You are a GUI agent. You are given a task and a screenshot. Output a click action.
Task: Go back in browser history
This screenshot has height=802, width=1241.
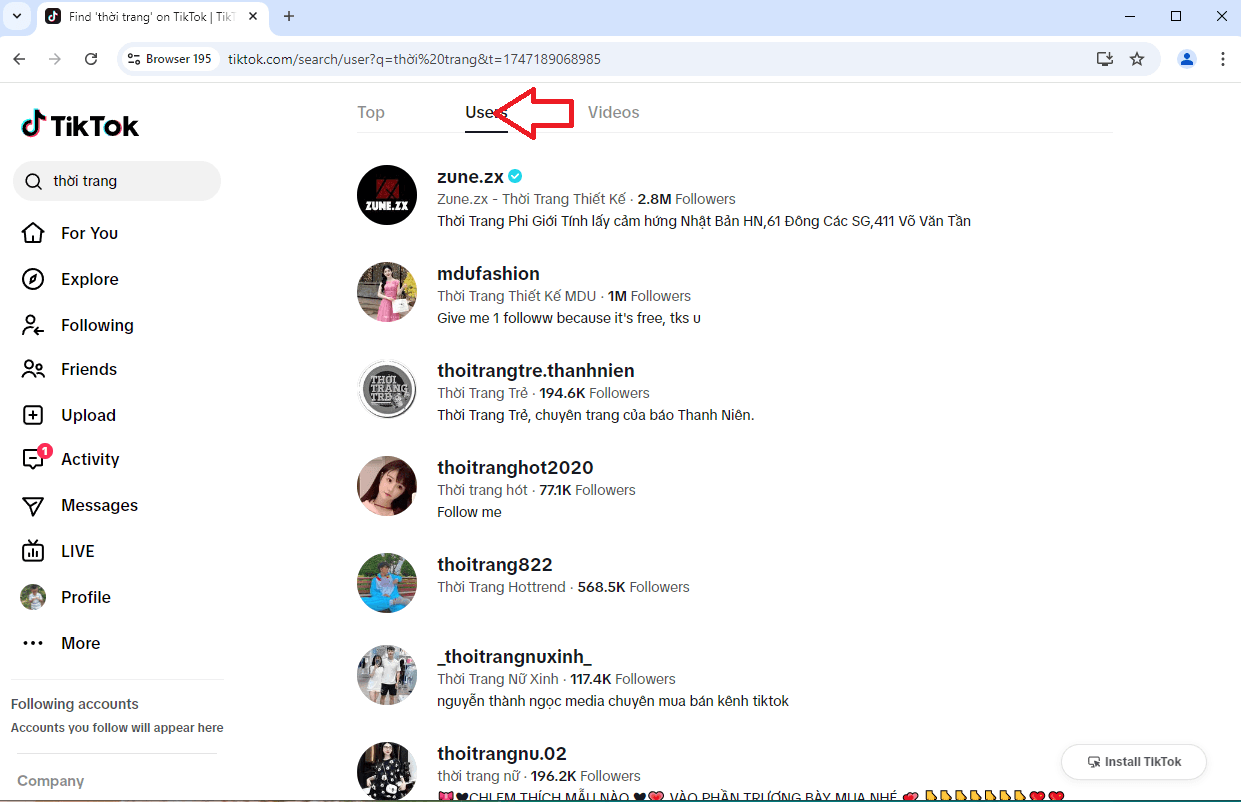(x=19, y=59)
